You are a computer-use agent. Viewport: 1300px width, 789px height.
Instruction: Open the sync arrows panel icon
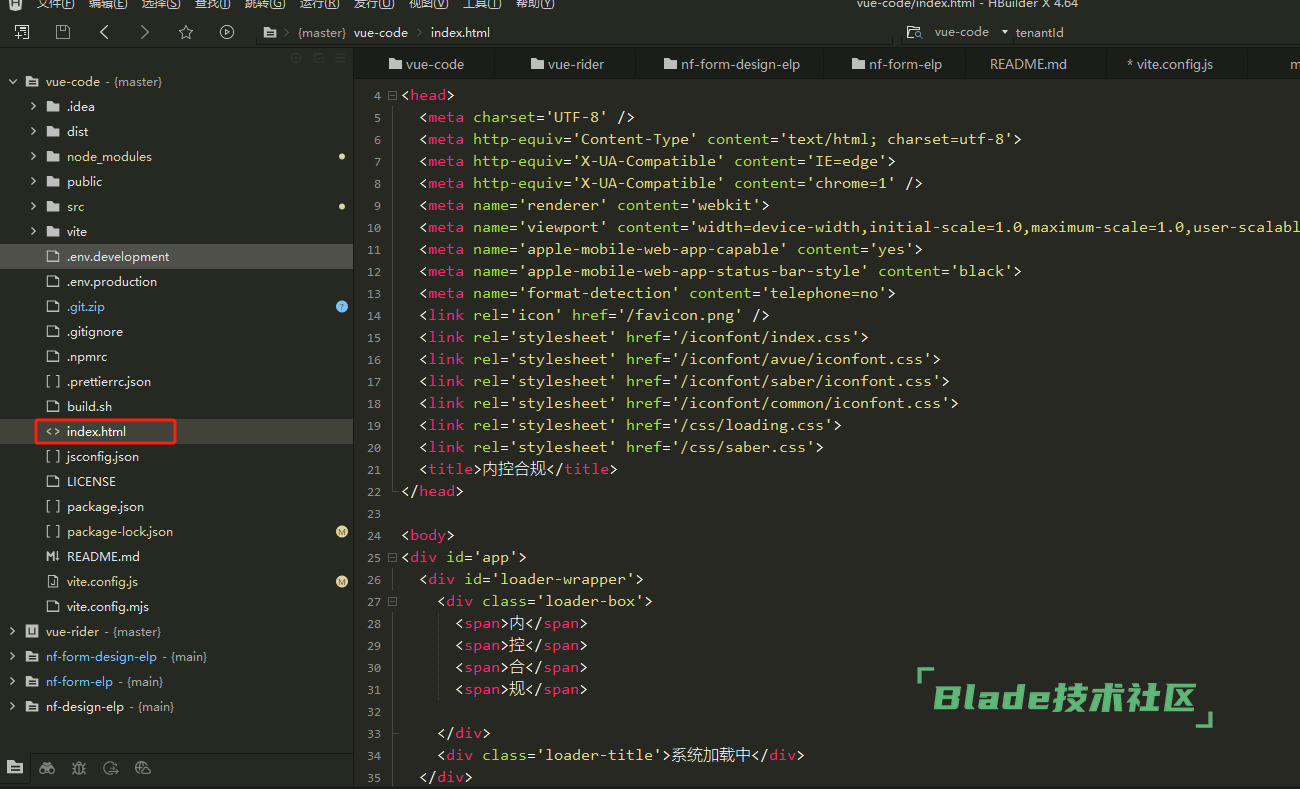point(111,768)
